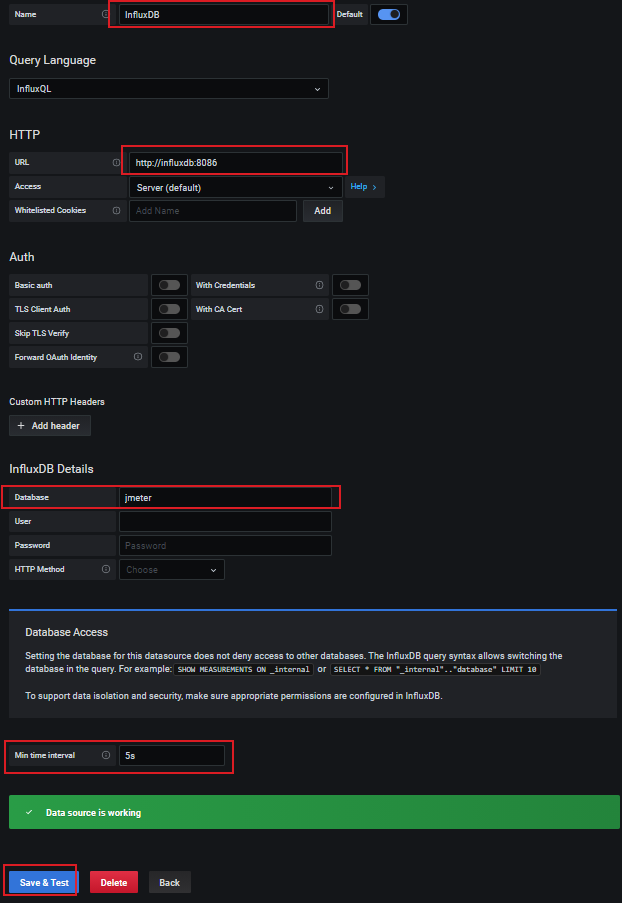Image resolution: width=622 pixels, height=903 pixels.
Task: Open the Query Language InfluxQL dropdown
Action: click(169, 89)
